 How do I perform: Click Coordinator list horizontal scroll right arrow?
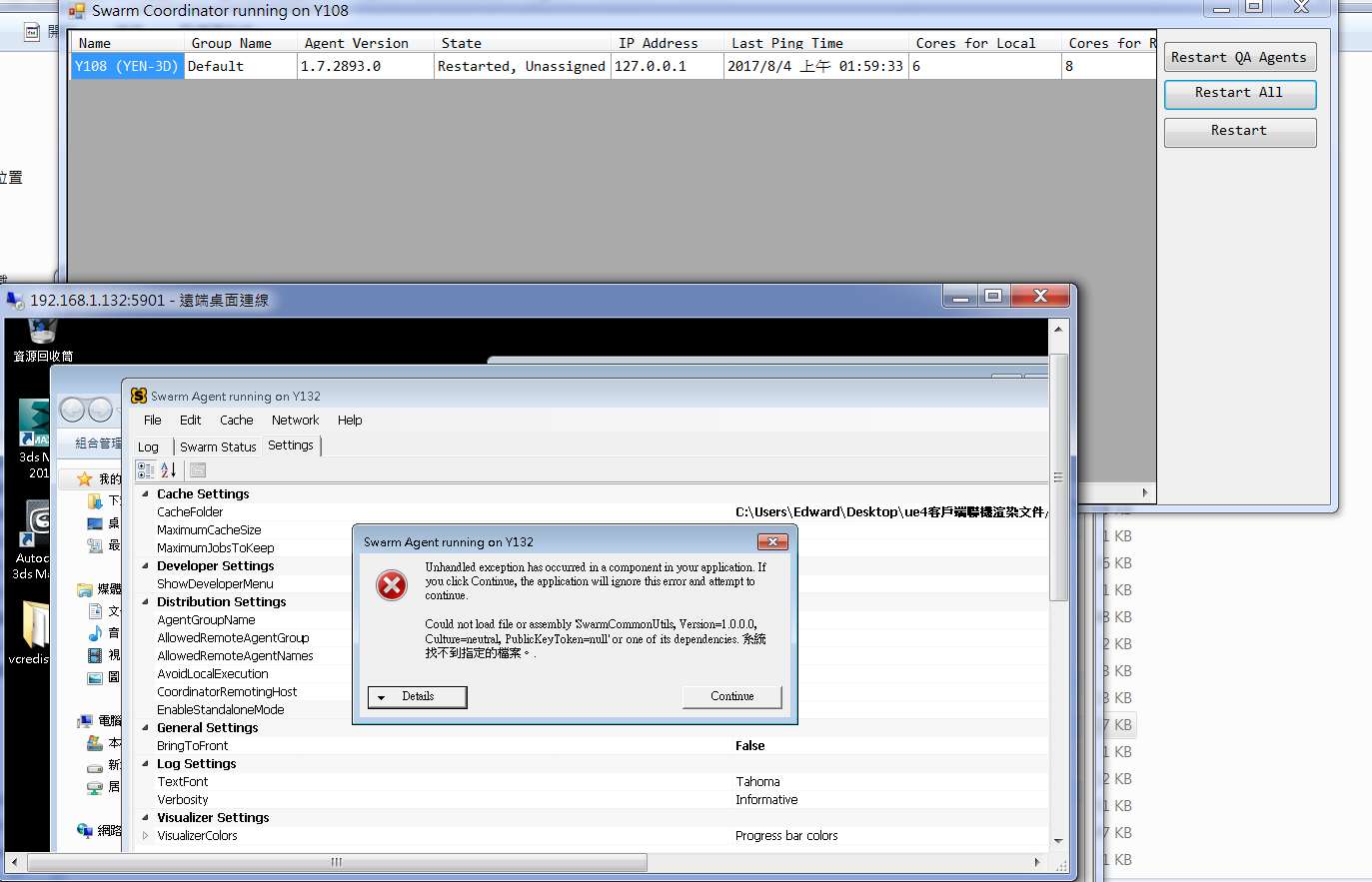pyautogui.click(x=1146, y=492)
